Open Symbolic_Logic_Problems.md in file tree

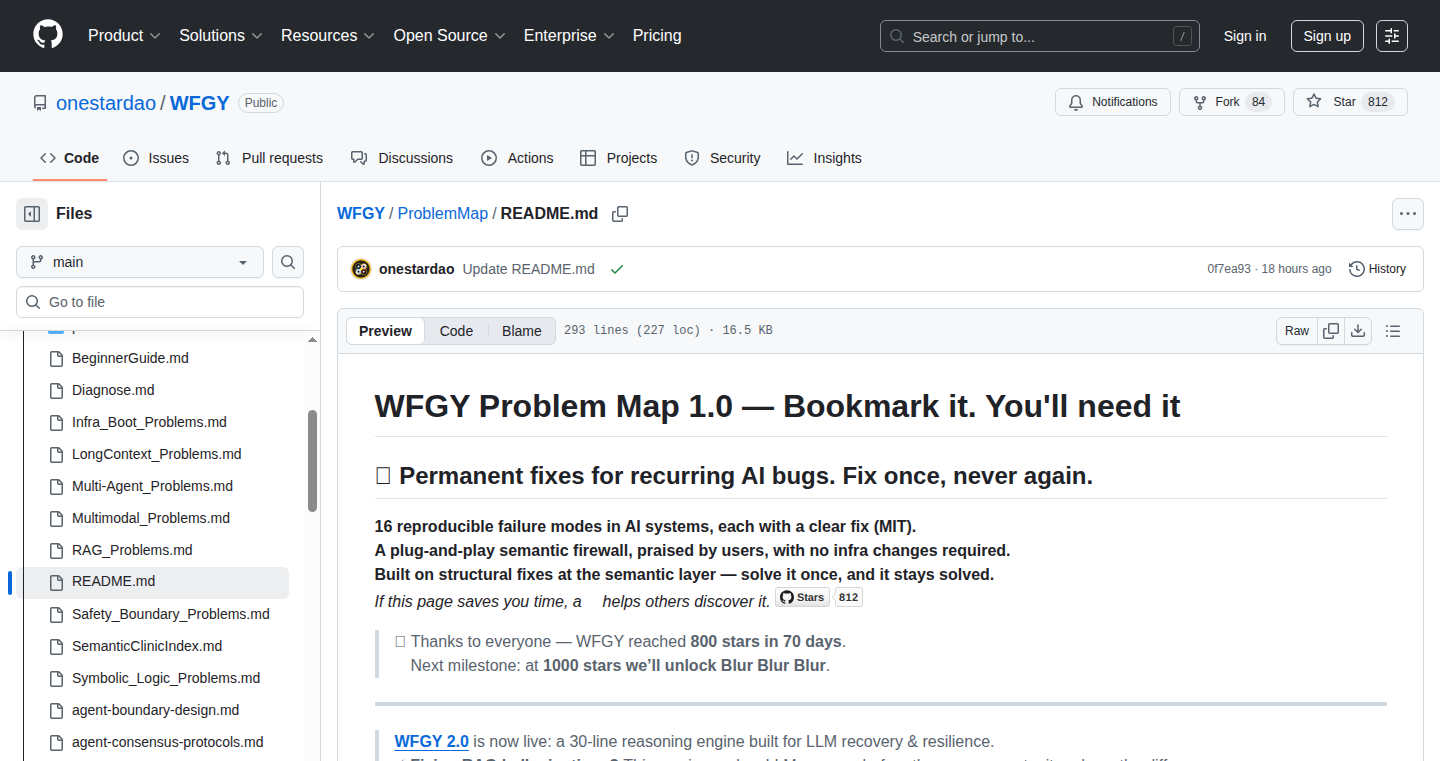coord(166,678)
